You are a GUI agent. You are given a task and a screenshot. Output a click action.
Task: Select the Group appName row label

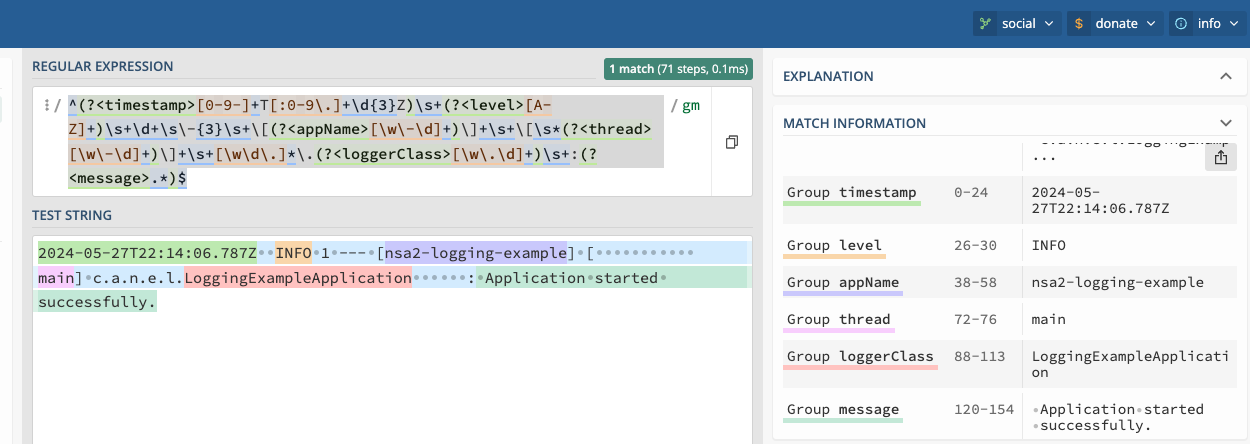click(843, 282)
